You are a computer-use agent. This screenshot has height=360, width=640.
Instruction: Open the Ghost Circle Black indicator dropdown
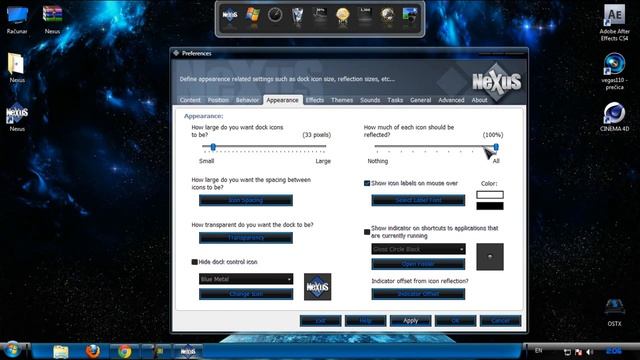pos(418,249)
